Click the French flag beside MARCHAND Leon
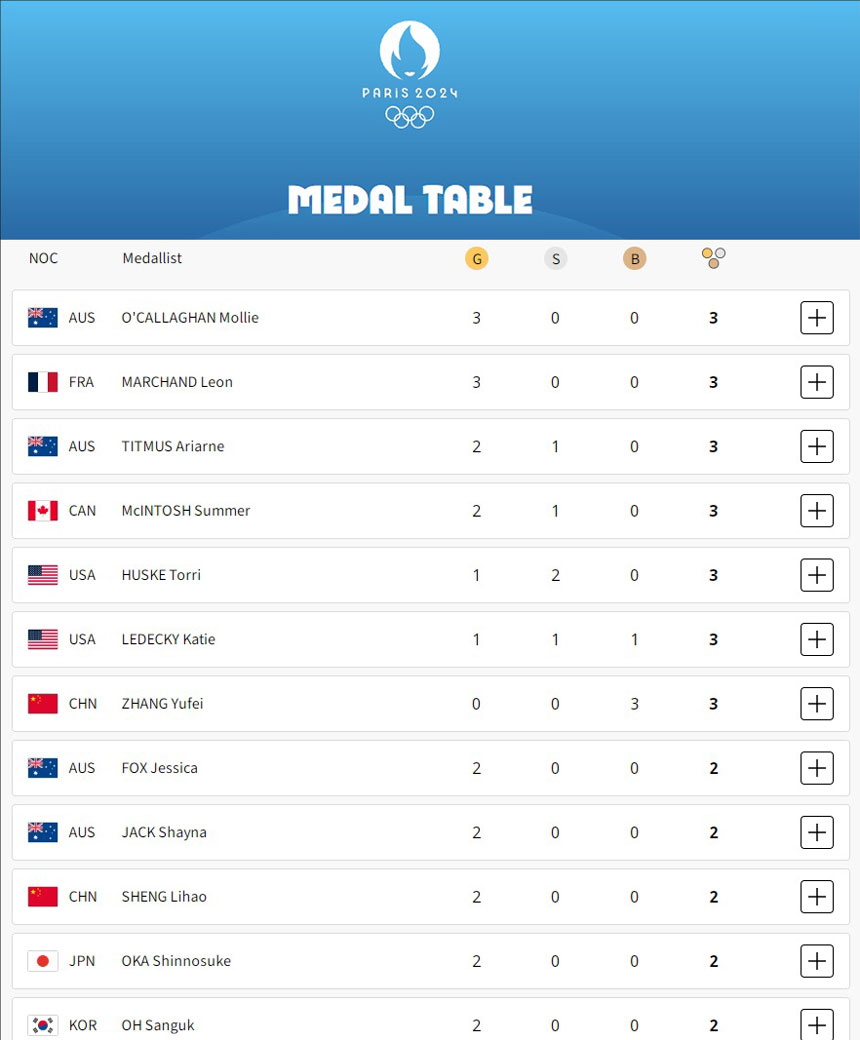This screenshot has width=860, height=1040. tap(42, 382)
